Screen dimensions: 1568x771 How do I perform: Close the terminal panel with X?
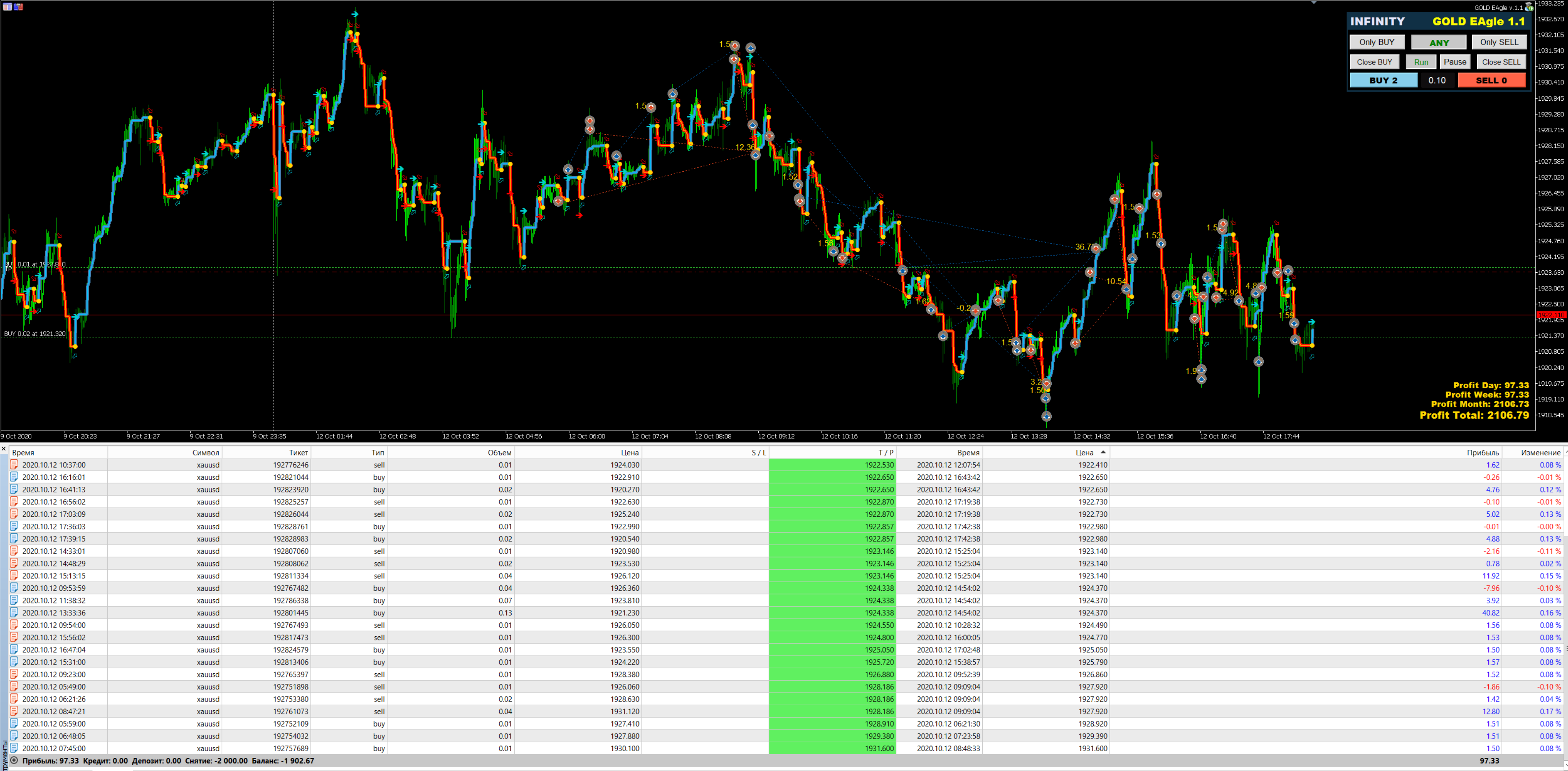click(4, 449)
